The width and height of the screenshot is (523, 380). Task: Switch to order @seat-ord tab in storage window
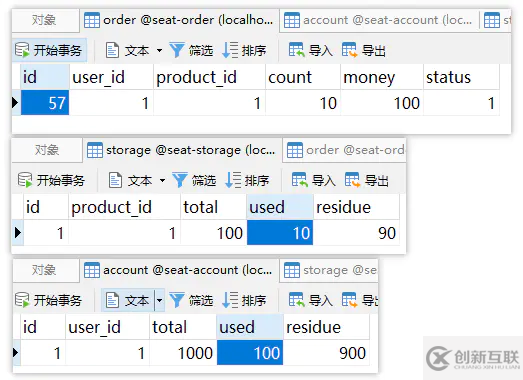(345, 150)
